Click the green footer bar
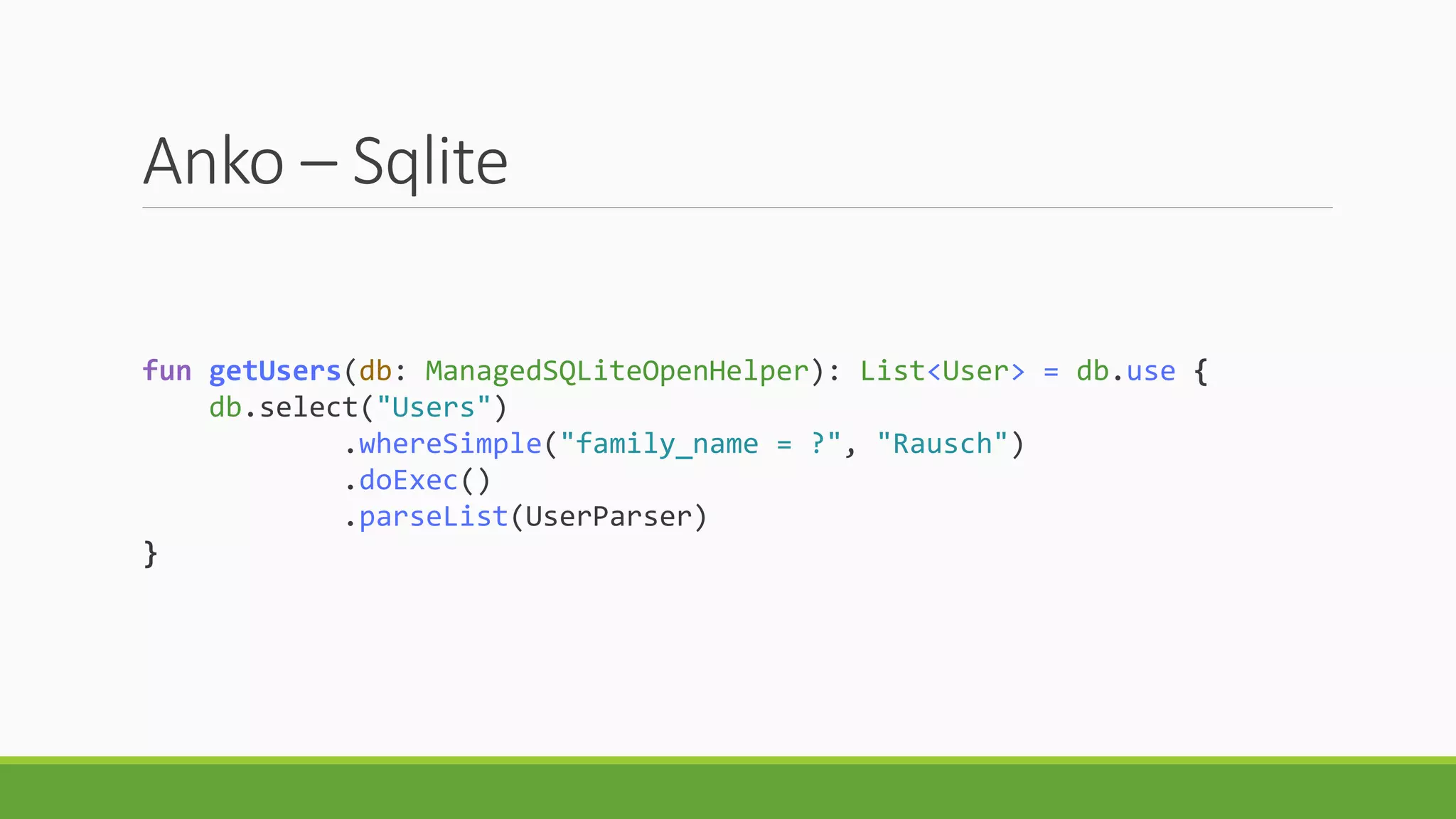 pyautogui.click(x=728, y=791)
